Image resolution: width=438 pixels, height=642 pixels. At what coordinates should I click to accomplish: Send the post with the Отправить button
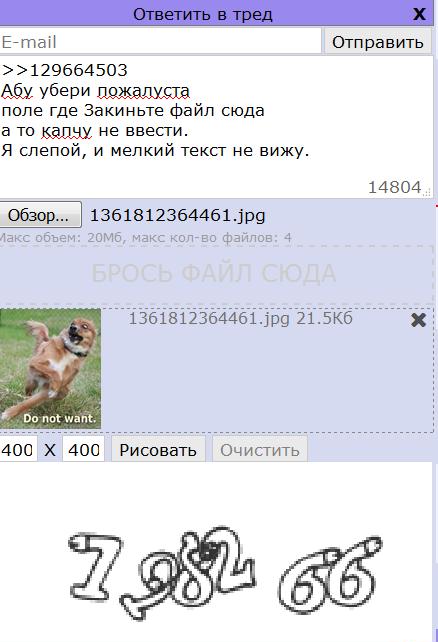(377, 42)
